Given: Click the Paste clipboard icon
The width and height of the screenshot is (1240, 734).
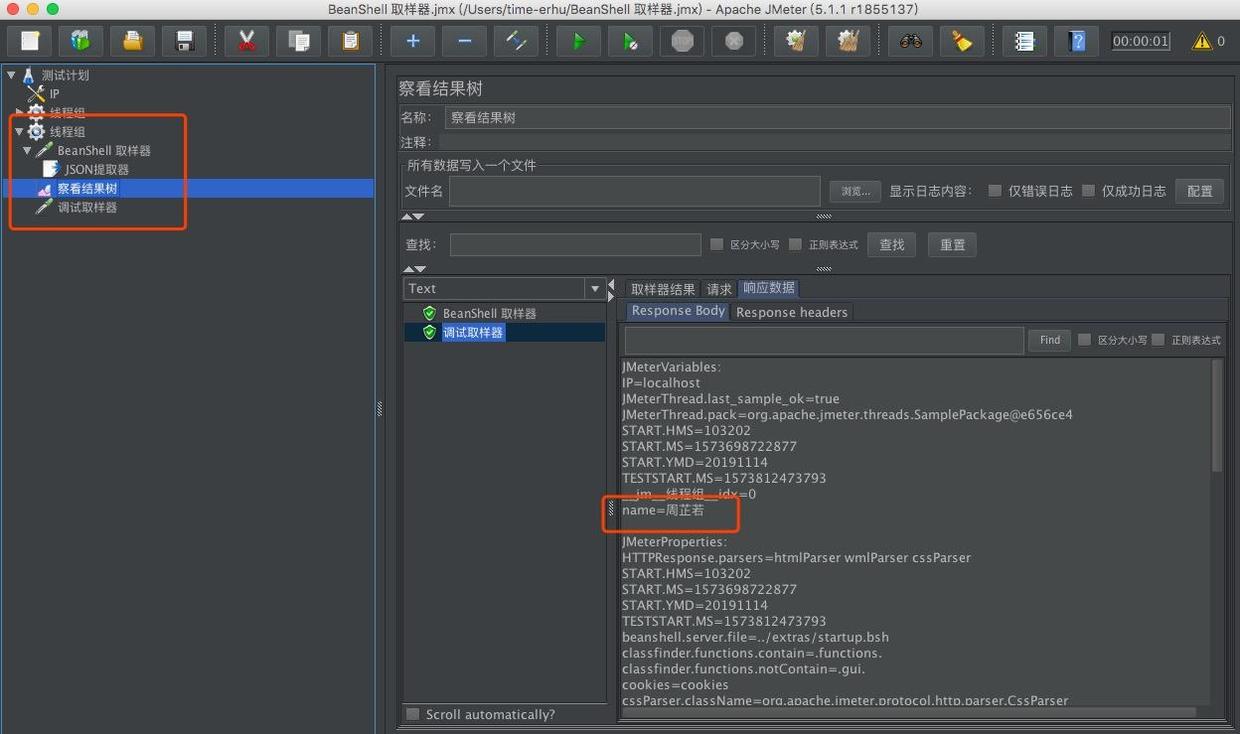Looking at the screenshot, I should (350, 41).
